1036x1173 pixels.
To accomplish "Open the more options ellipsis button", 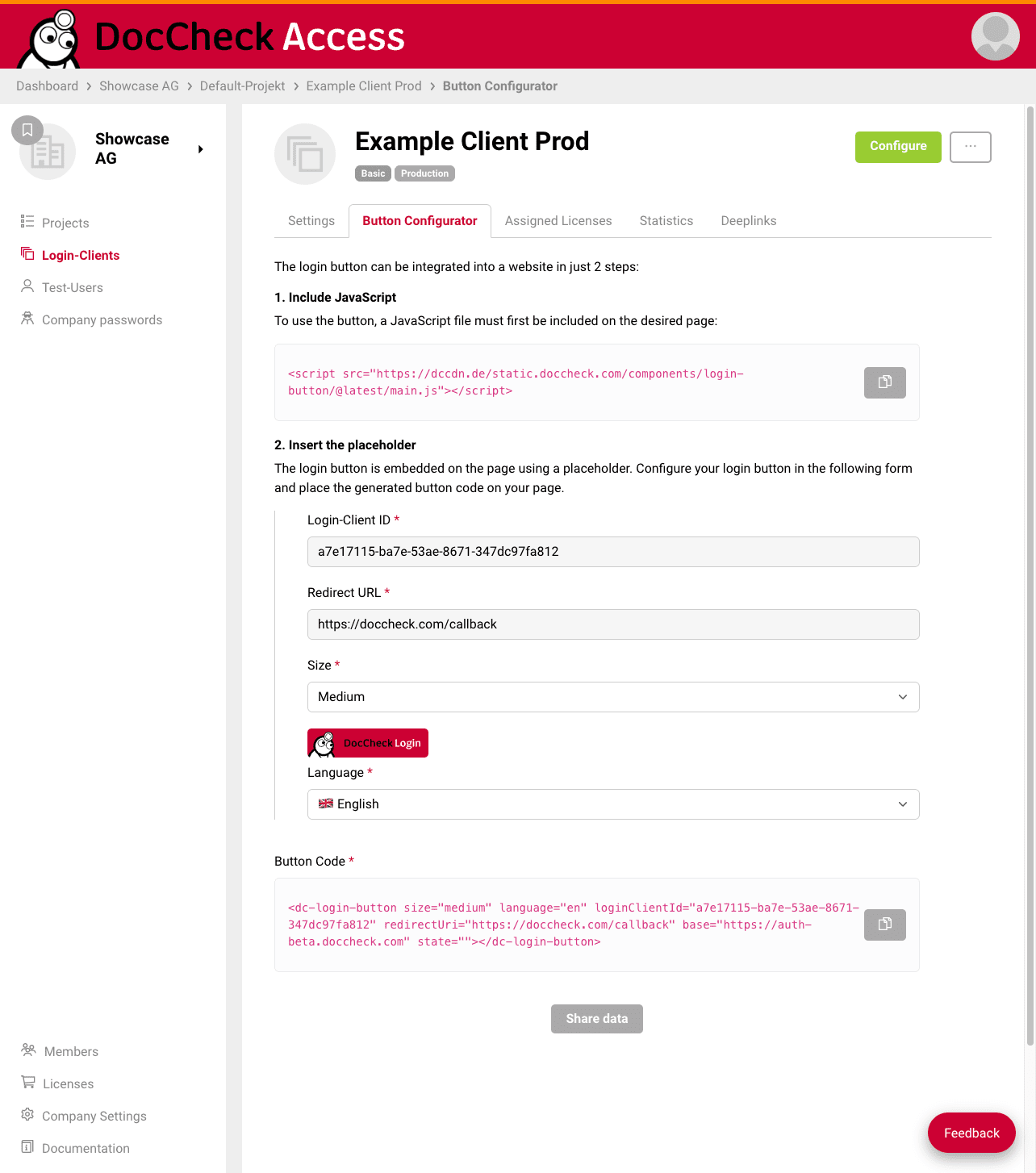I will pos(970,147).
